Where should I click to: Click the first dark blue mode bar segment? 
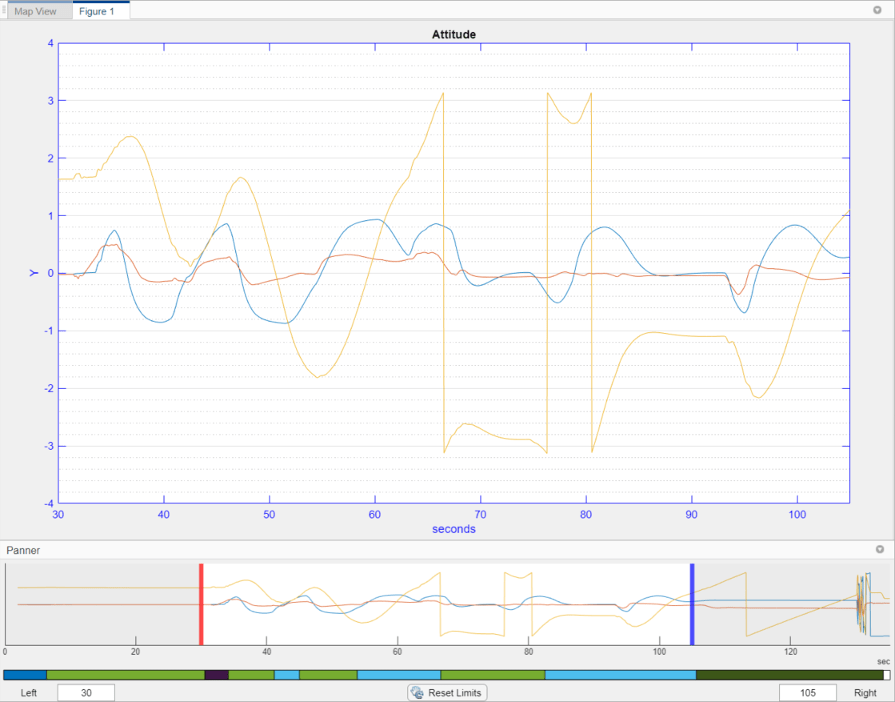click(x=25, y=675)
